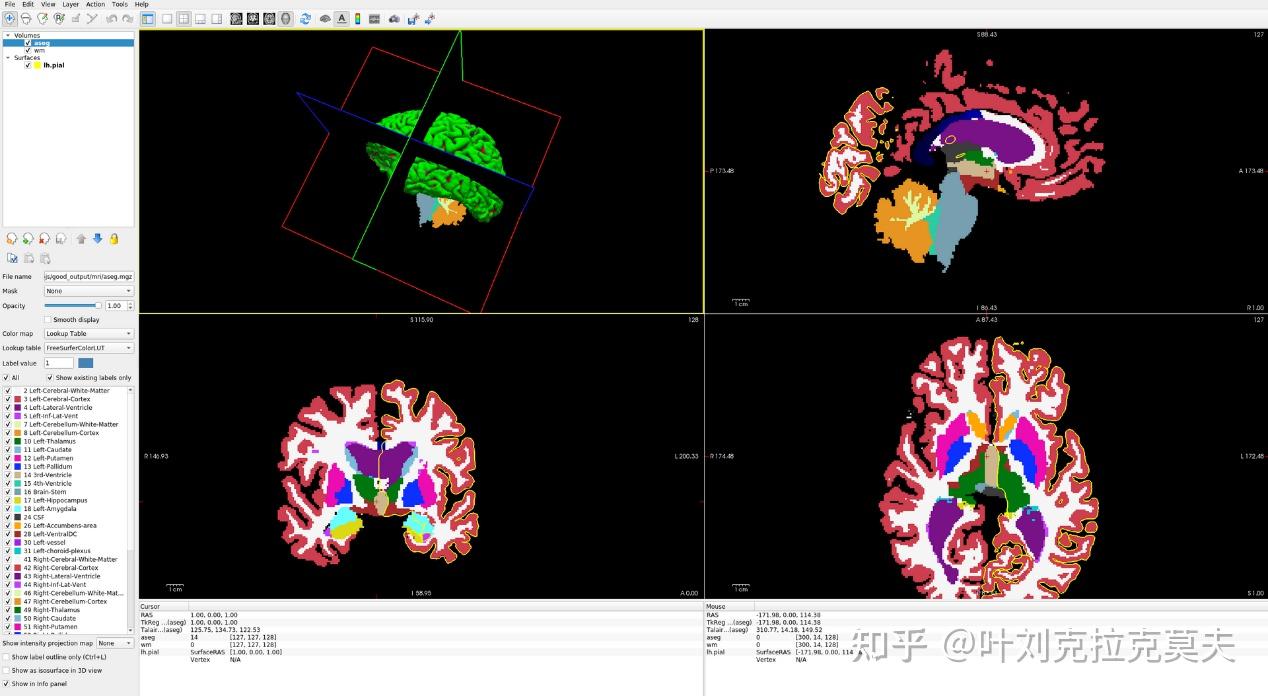Open the Undo toolbar icon
Viewport: 1268px width, 696px height.
(111, 18)
